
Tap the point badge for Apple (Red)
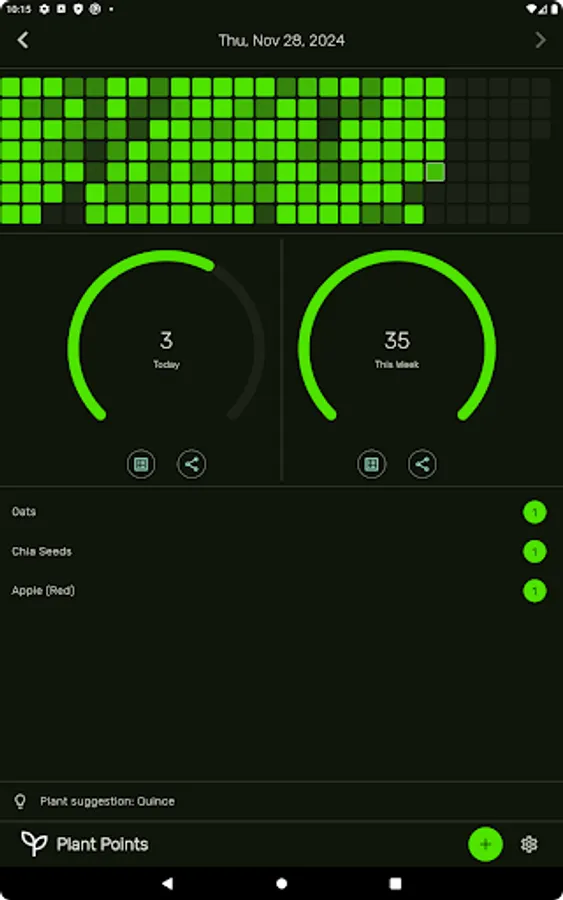click(x=535, y=591)
